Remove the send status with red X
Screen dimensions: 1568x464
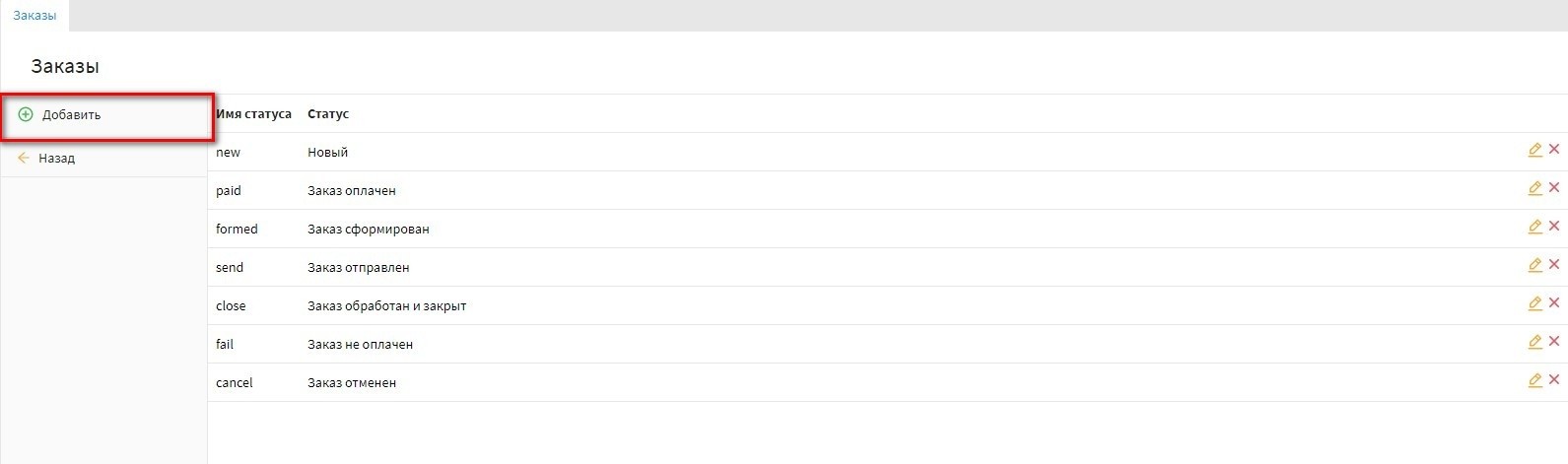click(x=1554, y=265)
